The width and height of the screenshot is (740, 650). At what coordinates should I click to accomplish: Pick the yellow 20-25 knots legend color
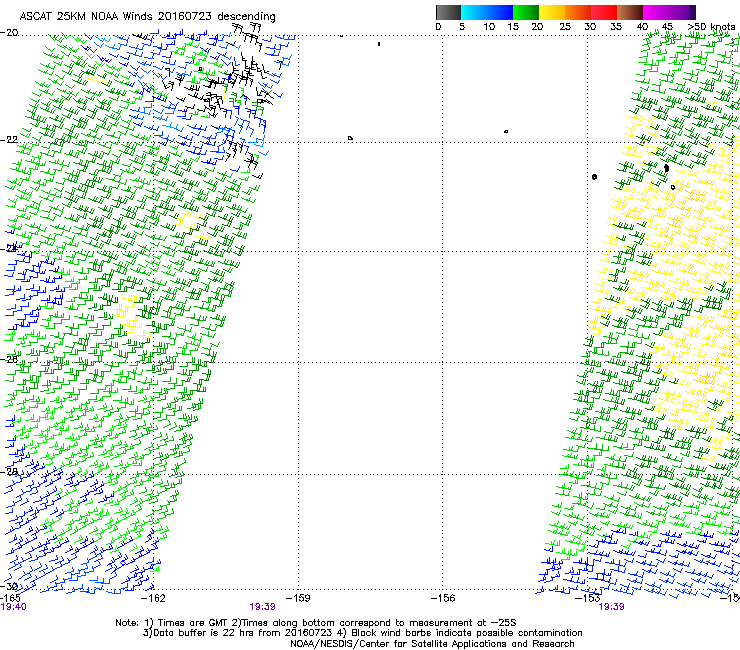point(552,12)
